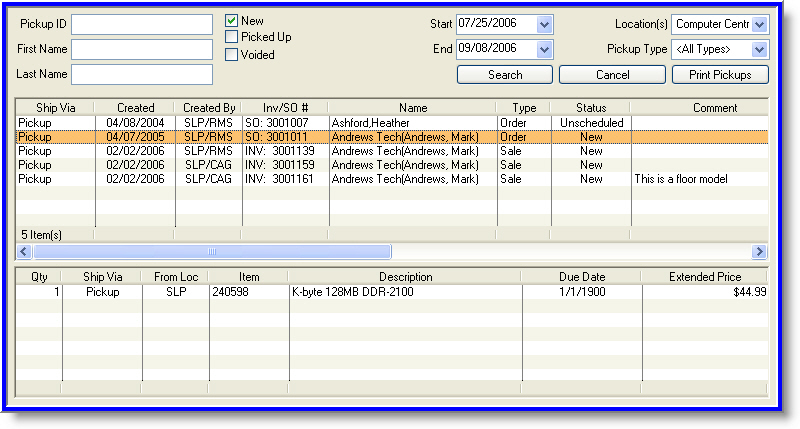Expand the Pickup Type dropdown

[760, 49]
